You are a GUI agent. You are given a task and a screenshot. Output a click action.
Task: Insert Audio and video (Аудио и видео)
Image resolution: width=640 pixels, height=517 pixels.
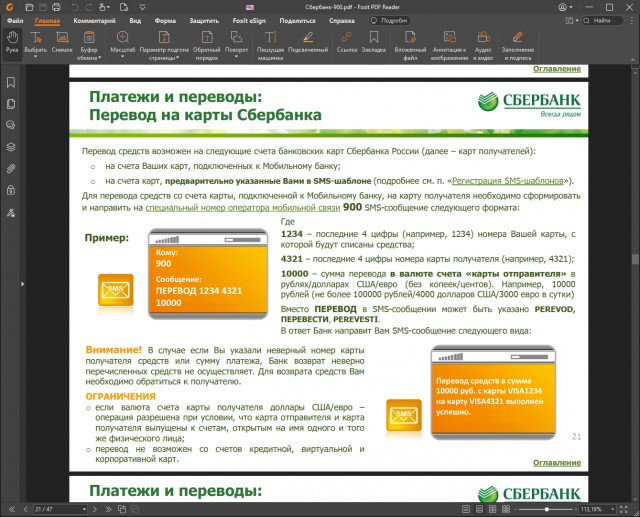tap(483, 45)
